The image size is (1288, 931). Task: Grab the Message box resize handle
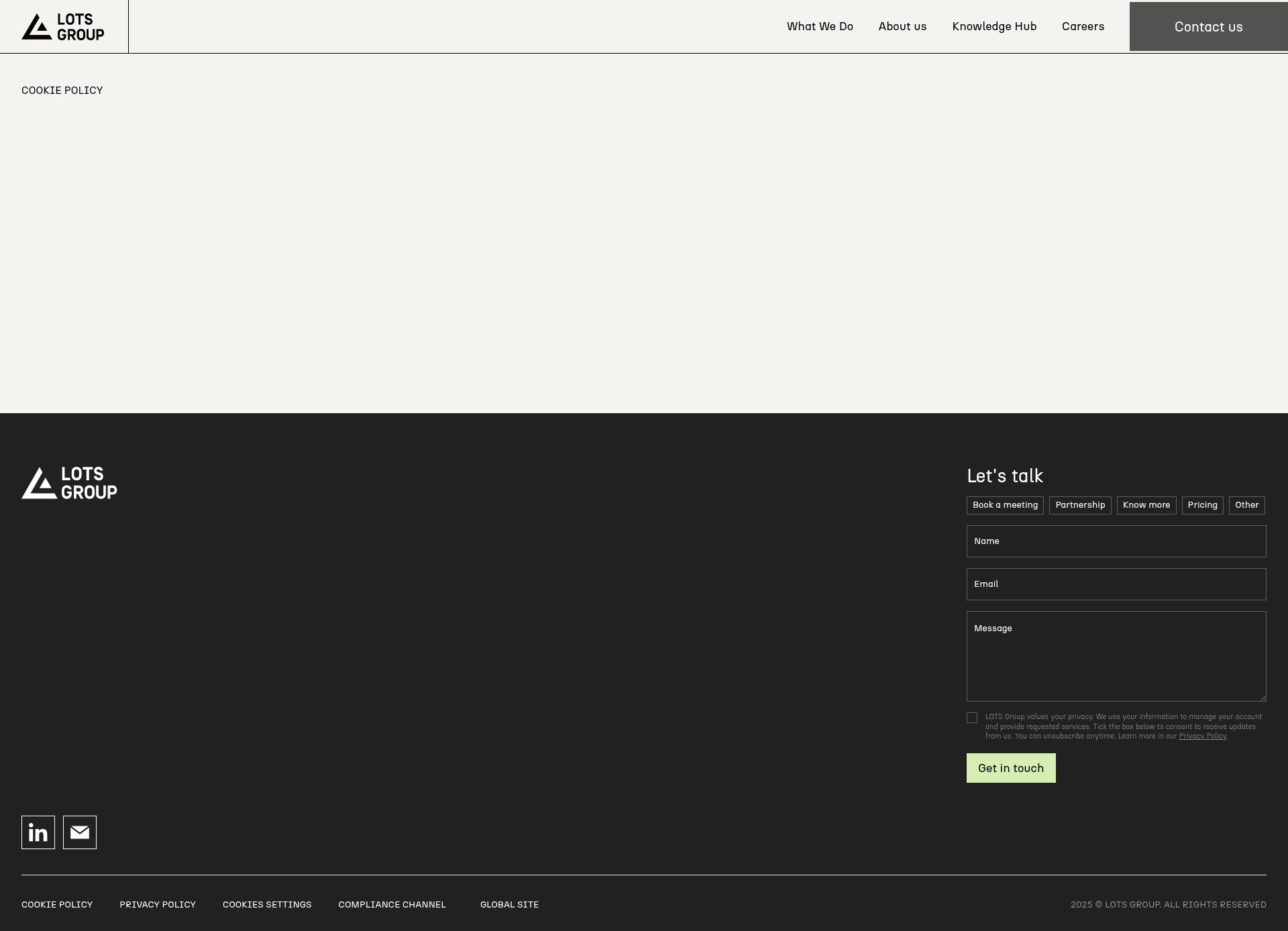pyautogui.click(x=1263, y=698)
